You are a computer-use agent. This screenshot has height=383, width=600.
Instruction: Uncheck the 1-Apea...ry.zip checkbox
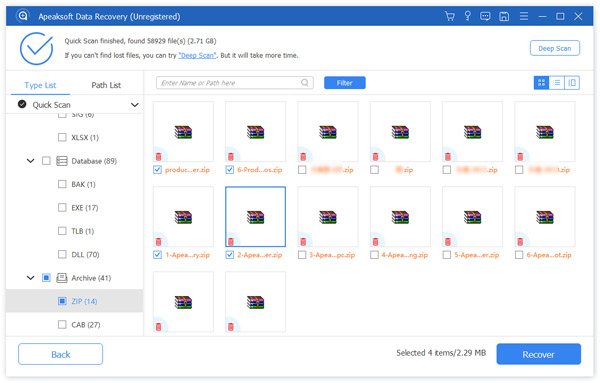click(x=157, y=254)
